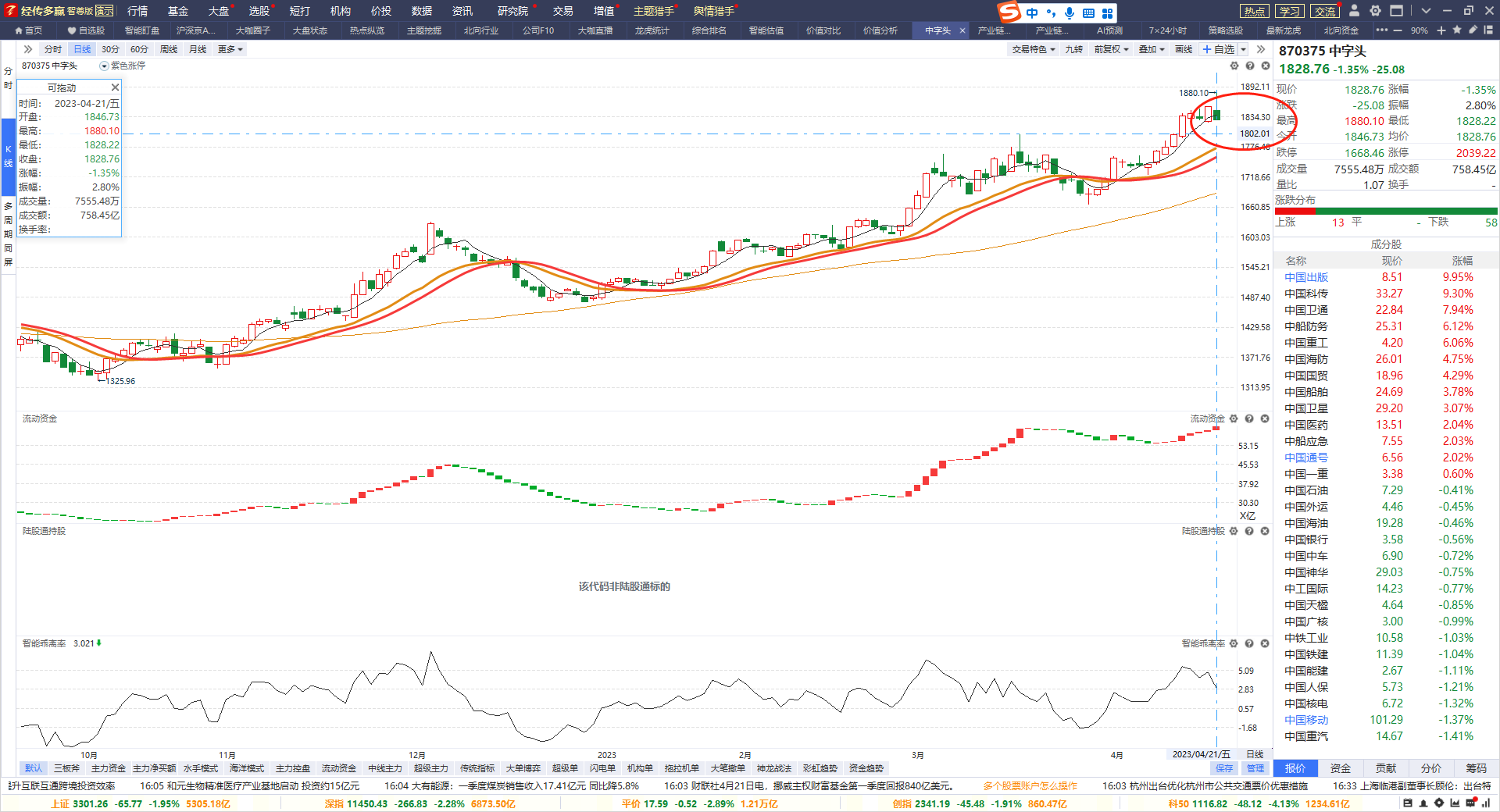
Task: Open the settings gear in title bar
Action: point(1375,11)
